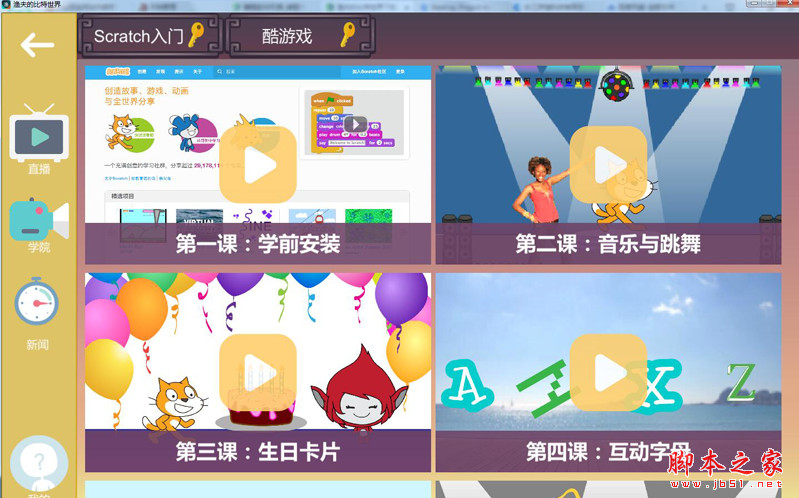Click the small play icon on Scratch code preview
799x498 pixels.
355,124
